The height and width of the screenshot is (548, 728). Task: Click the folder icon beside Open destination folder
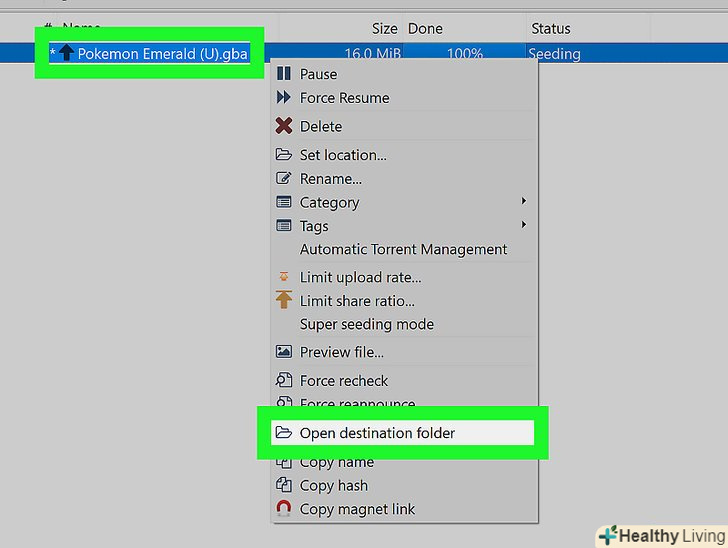pos(284,433)
